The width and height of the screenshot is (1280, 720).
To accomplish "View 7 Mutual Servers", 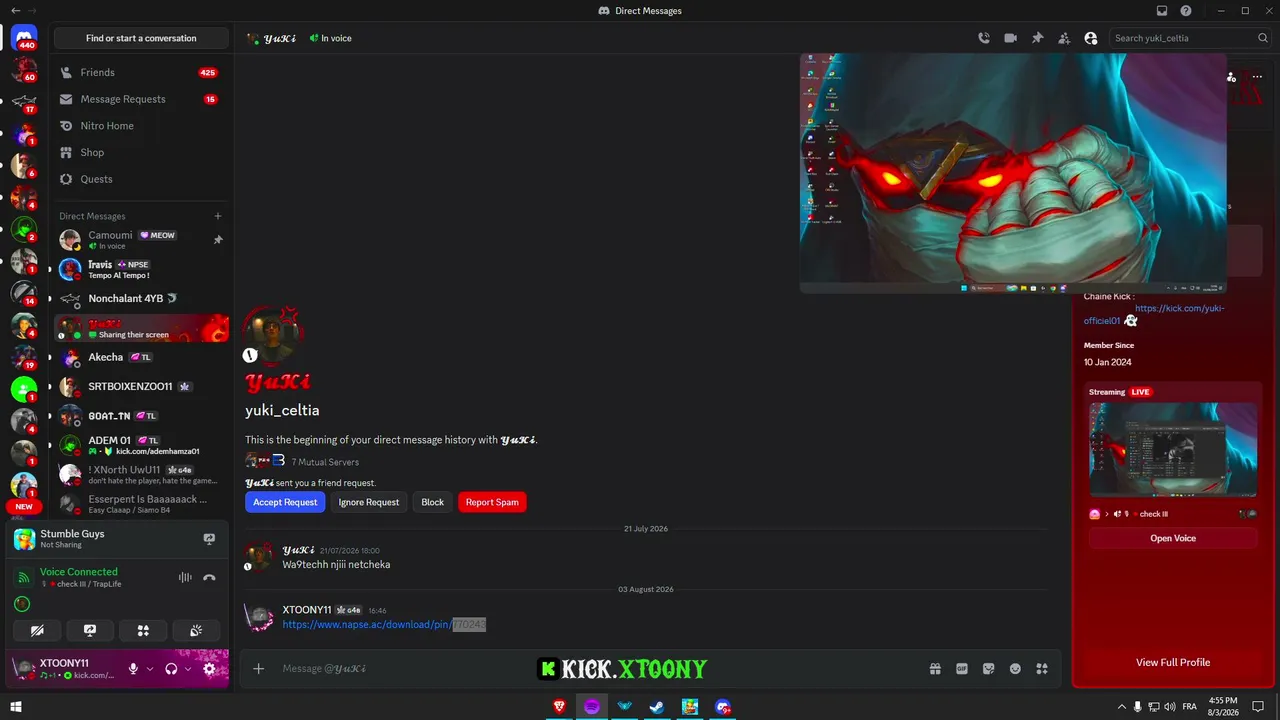I will (325, 462).
